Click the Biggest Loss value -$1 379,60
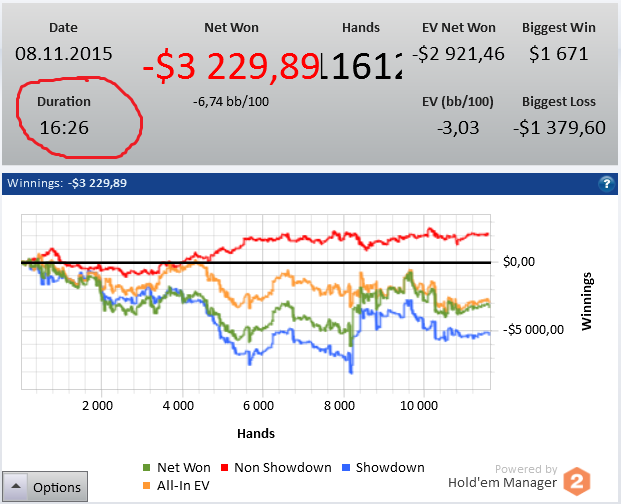The width and height of the screenshot is (621, 504). point(559,127)
